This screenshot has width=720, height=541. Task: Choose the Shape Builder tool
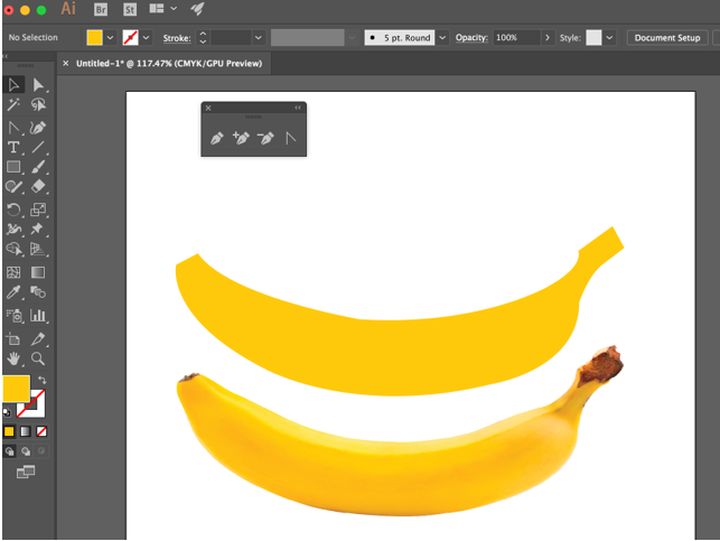14,249
